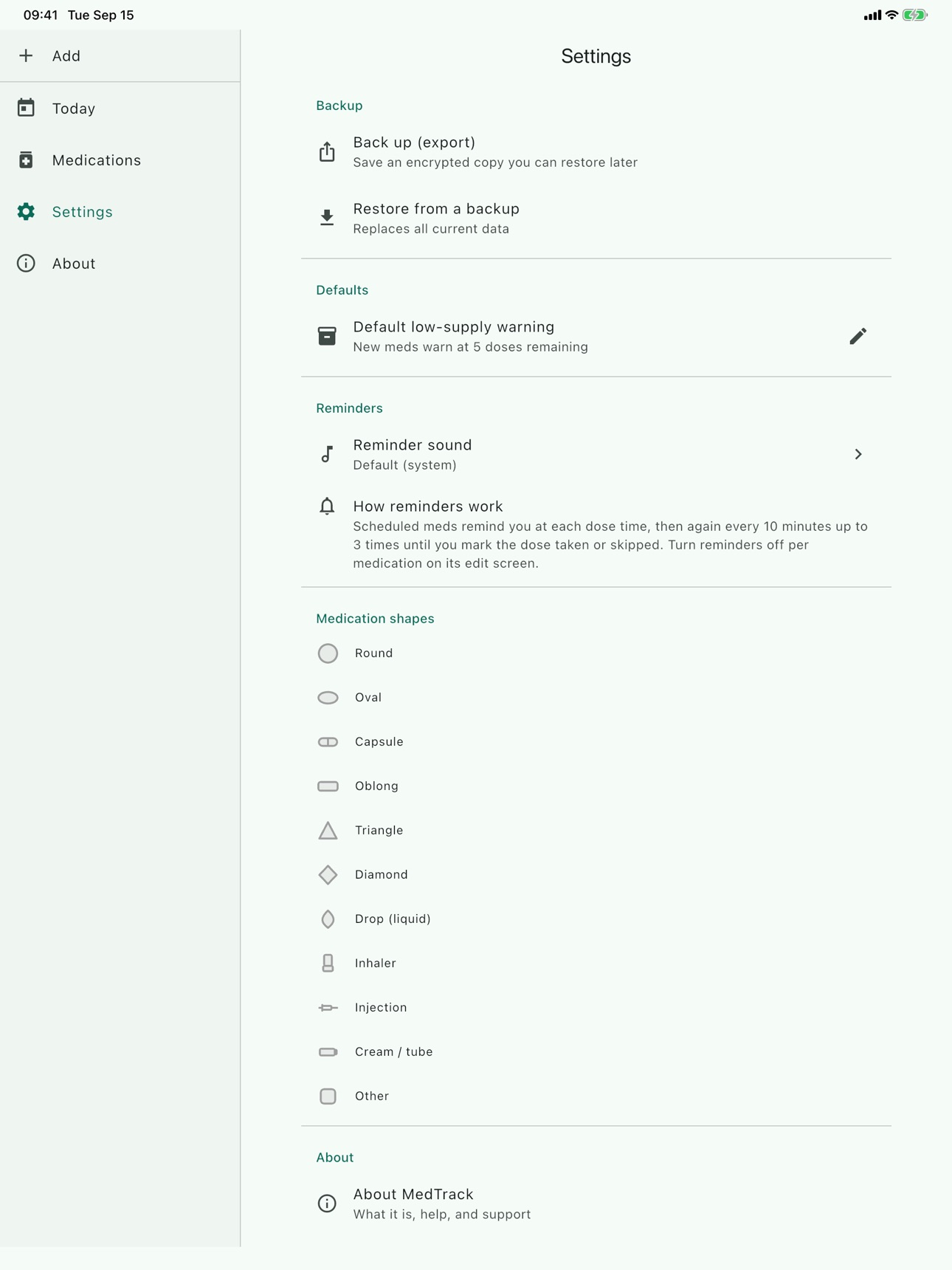Click the Inhaler shape icon

coord(328,963)
